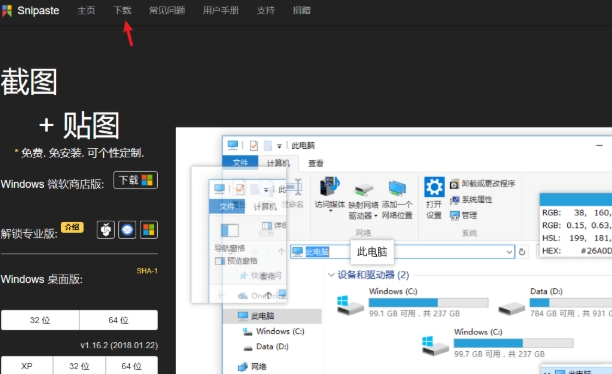Click the blue circular pro-version icon
Image resolution: width=612 pixels, height=374 pixels.
tap(127, 230)
